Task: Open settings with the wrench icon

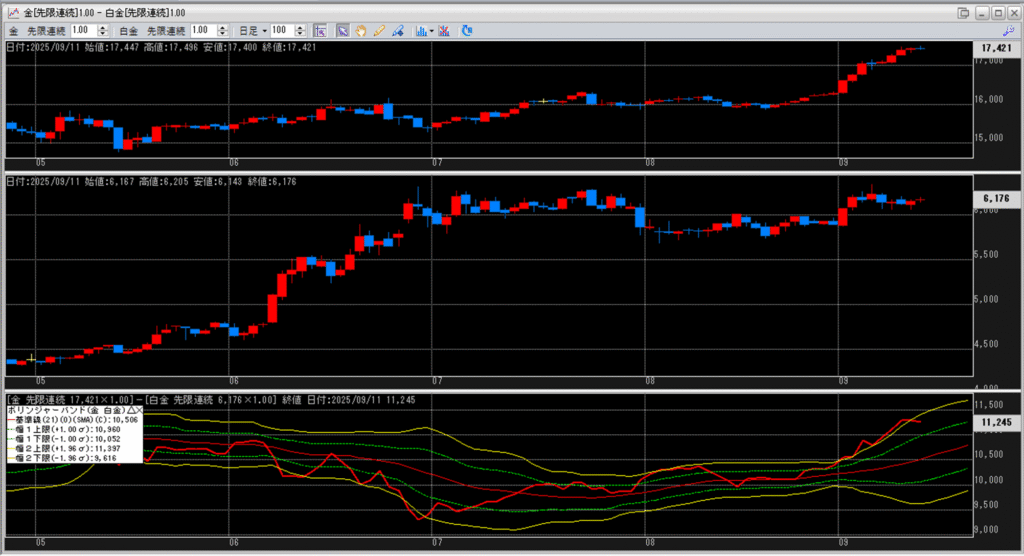Action: coord(1007,31)
